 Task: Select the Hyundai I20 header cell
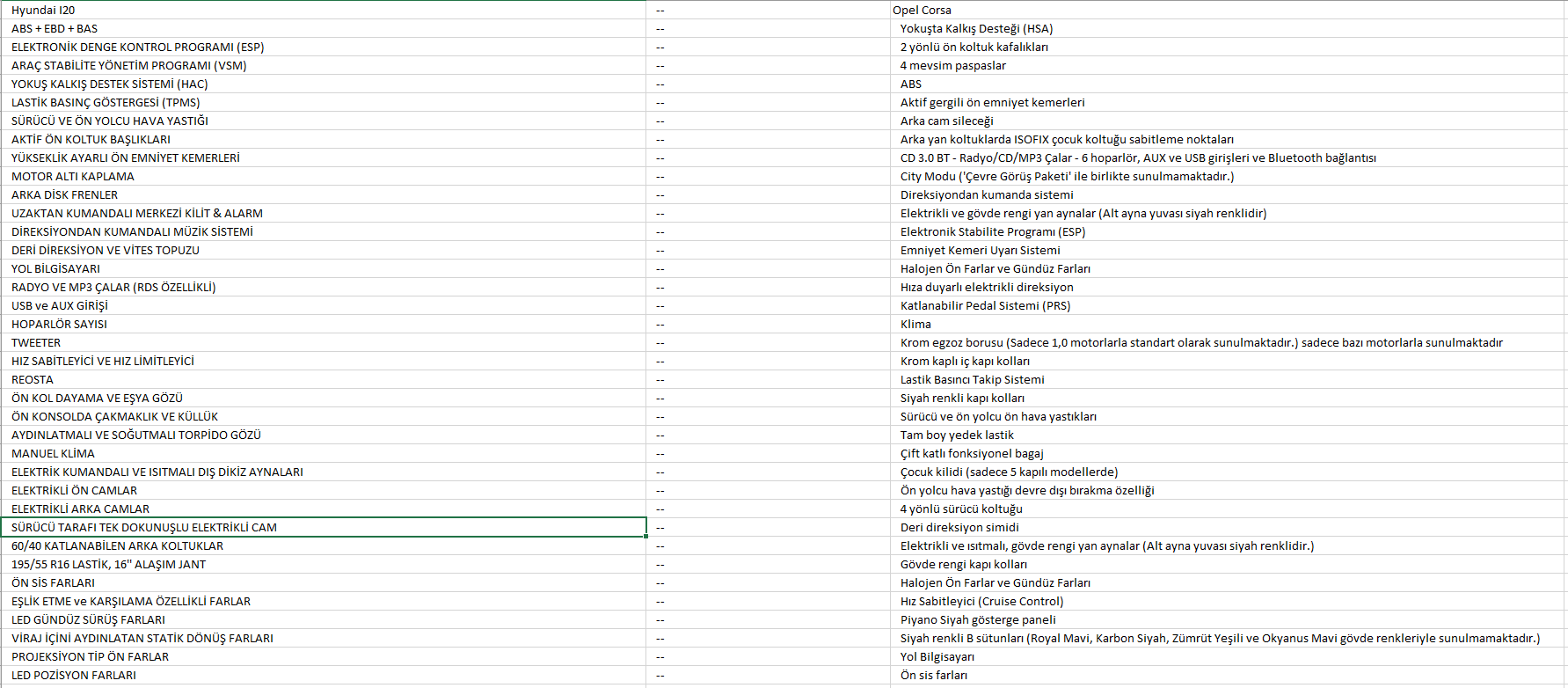pos(324,10)
